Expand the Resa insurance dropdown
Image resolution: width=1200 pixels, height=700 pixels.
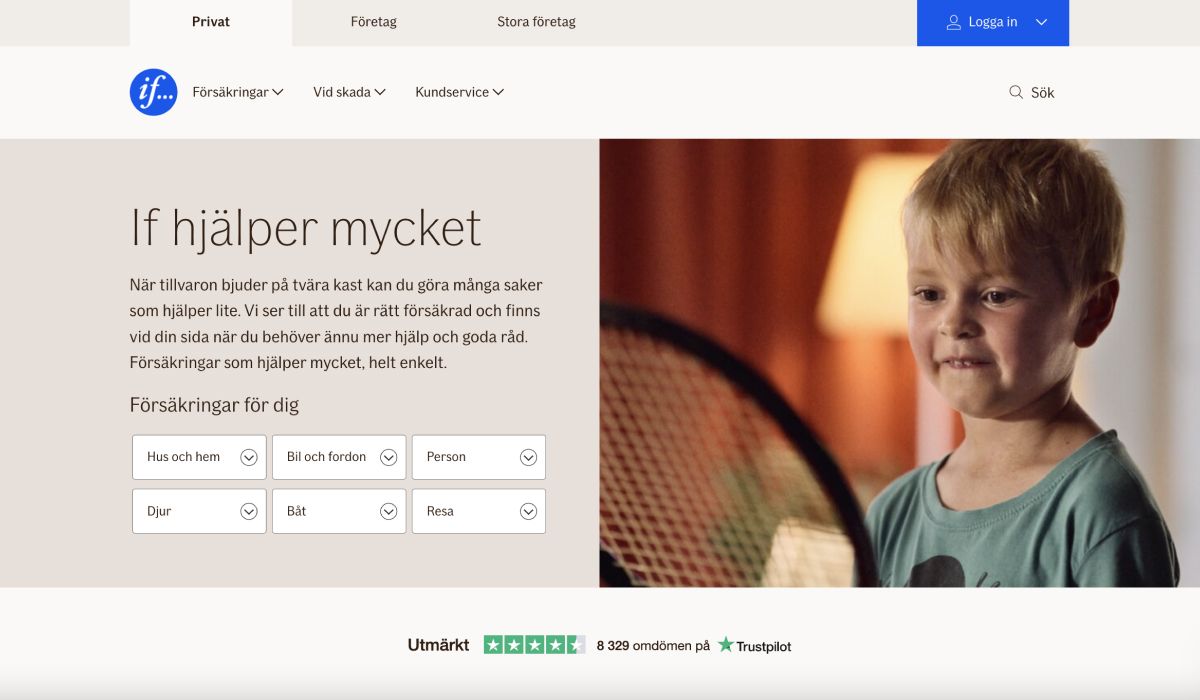point(479,511)
